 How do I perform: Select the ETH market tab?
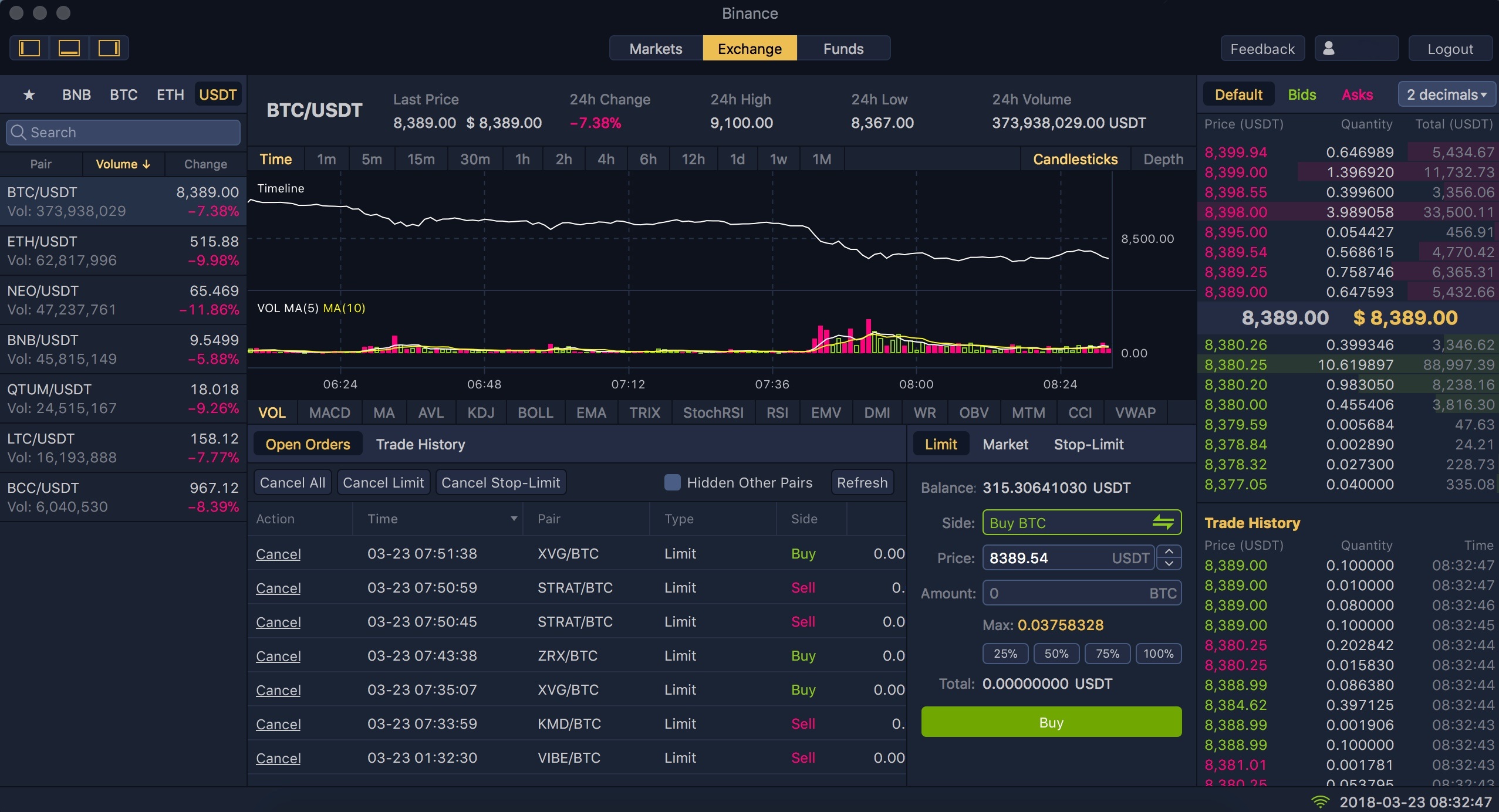170,94
